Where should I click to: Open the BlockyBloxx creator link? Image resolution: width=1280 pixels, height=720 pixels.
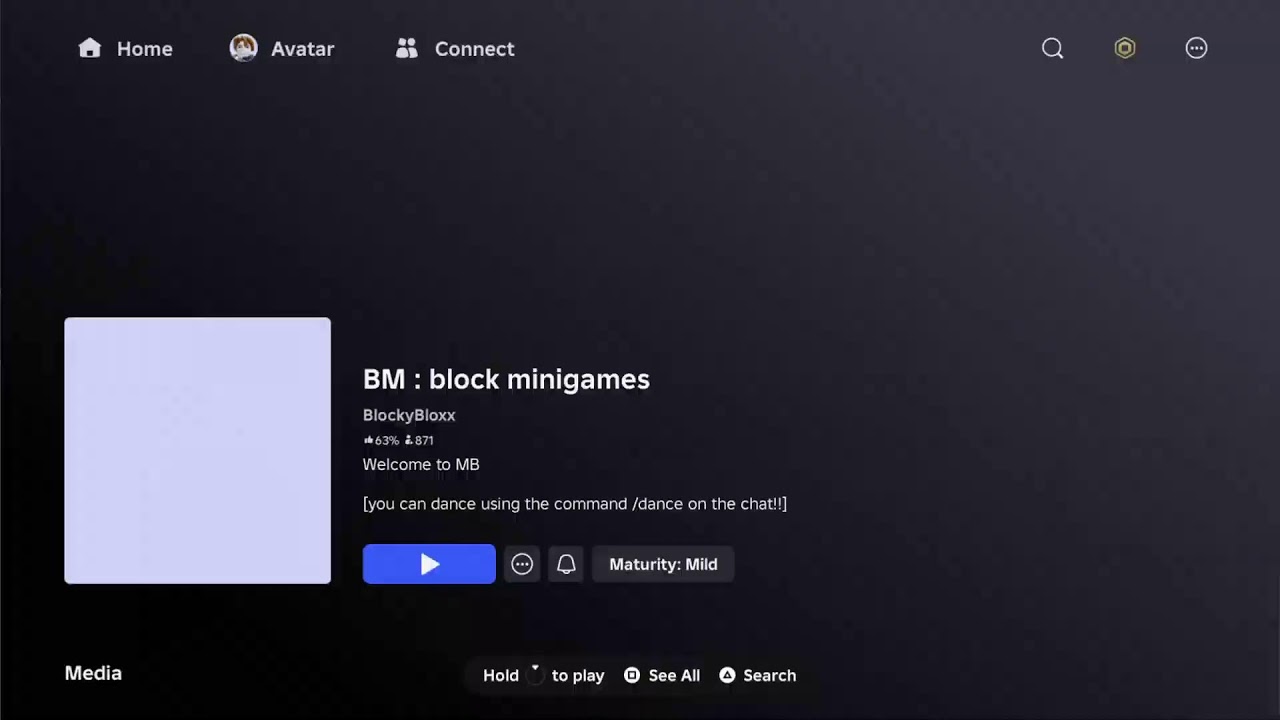(x=409, y=415)
